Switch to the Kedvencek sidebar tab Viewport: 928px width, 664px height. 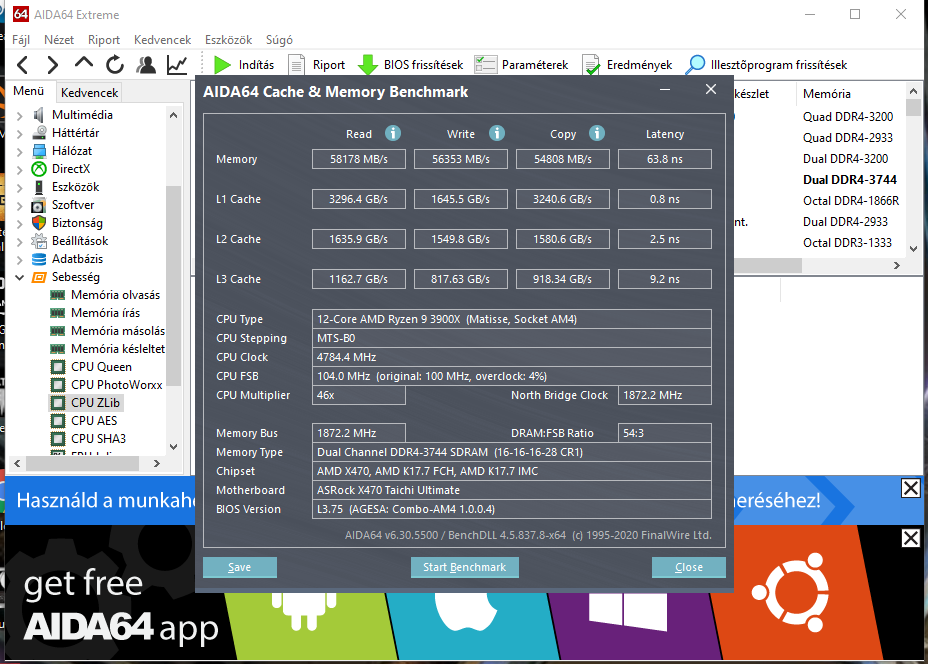point(89,92)
